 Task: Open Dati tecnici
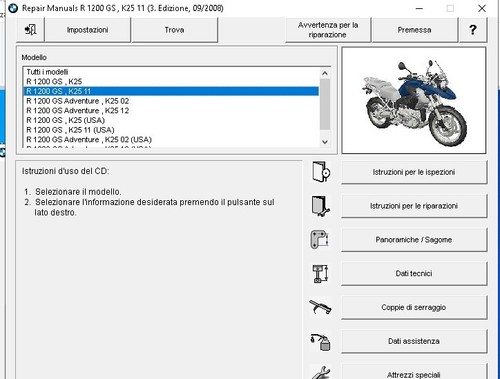point(414,274)
